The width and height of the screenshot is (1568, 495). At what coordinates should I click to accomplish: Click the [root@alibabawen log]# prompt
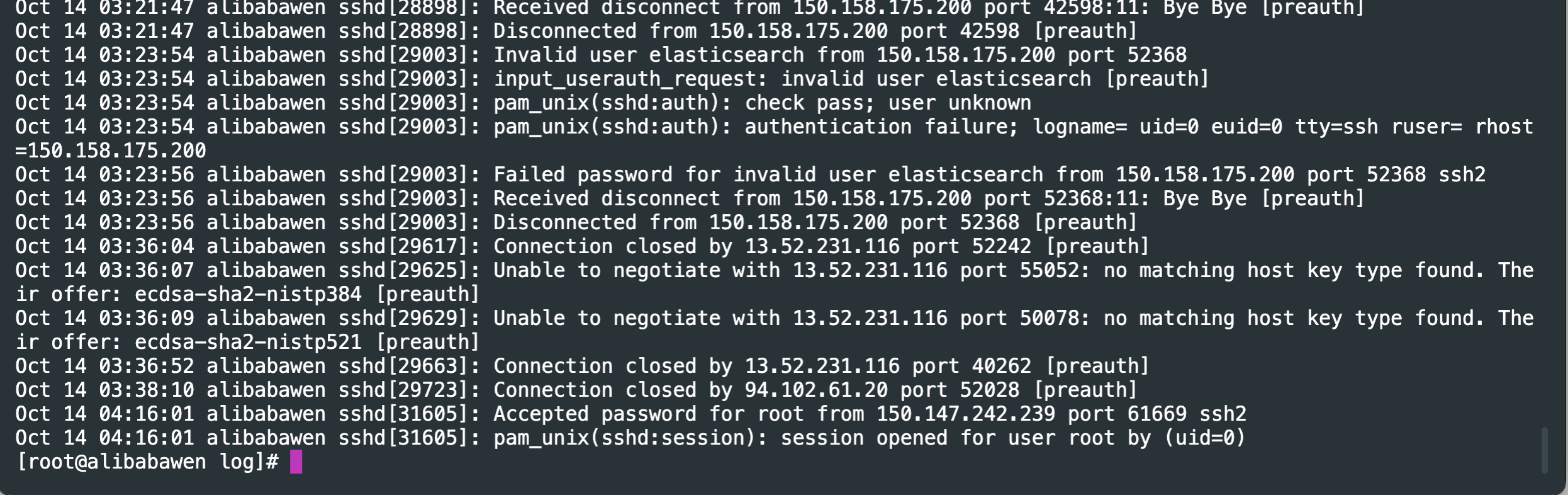tap(147, 462)
